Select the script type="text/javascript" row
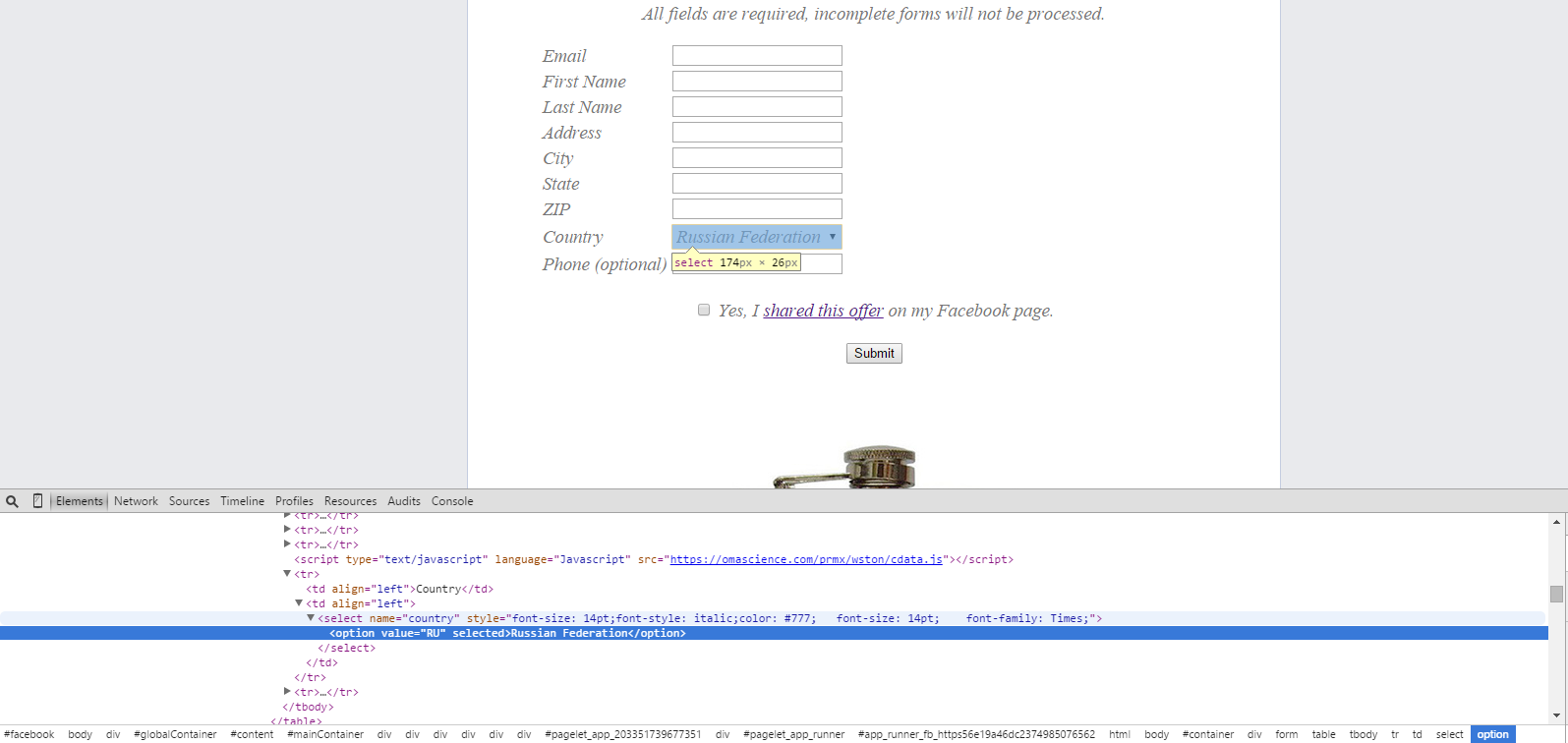1568x743 pixels. (653, 559)
